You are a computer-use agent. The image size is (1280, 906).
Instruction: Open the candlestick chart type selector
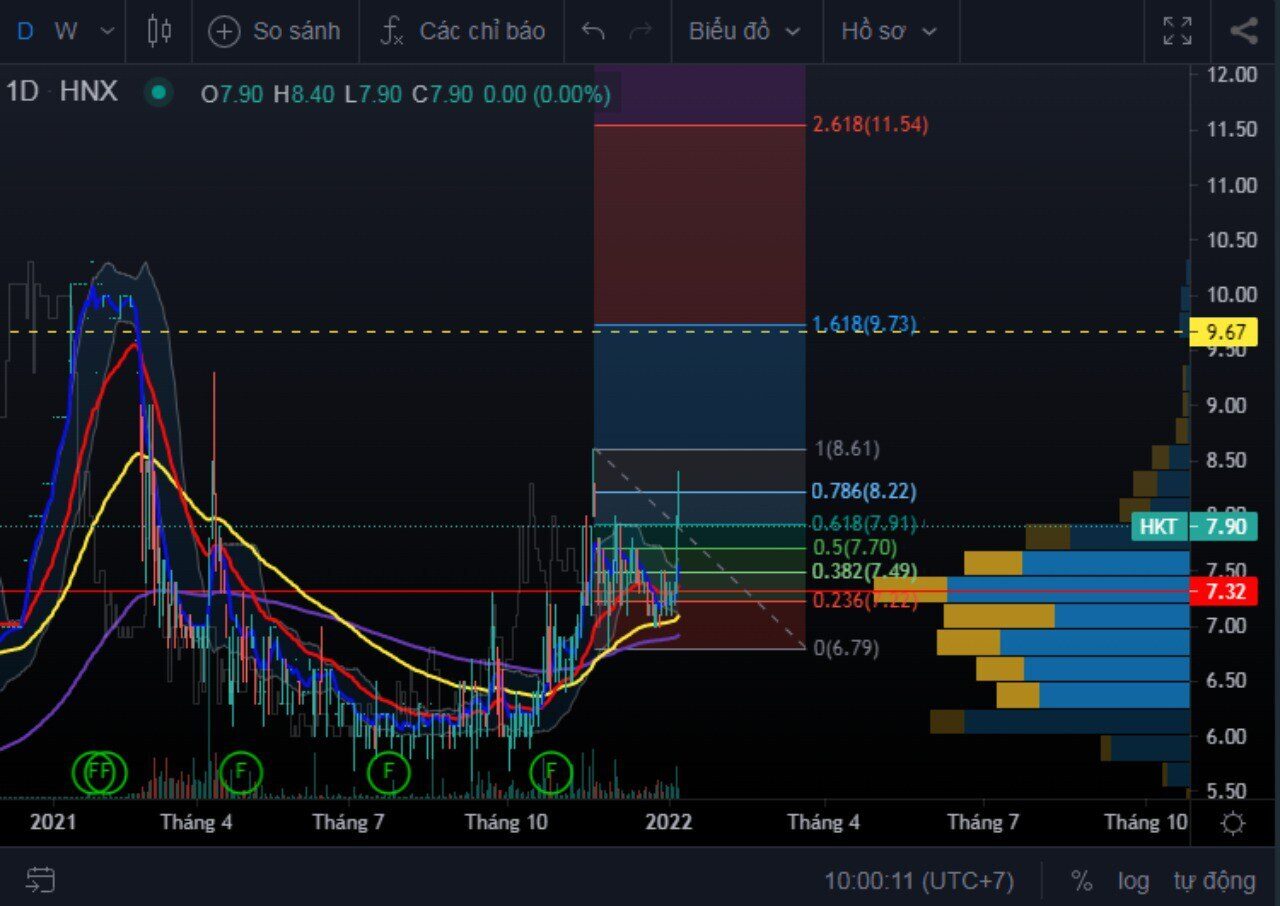point(159,31)
